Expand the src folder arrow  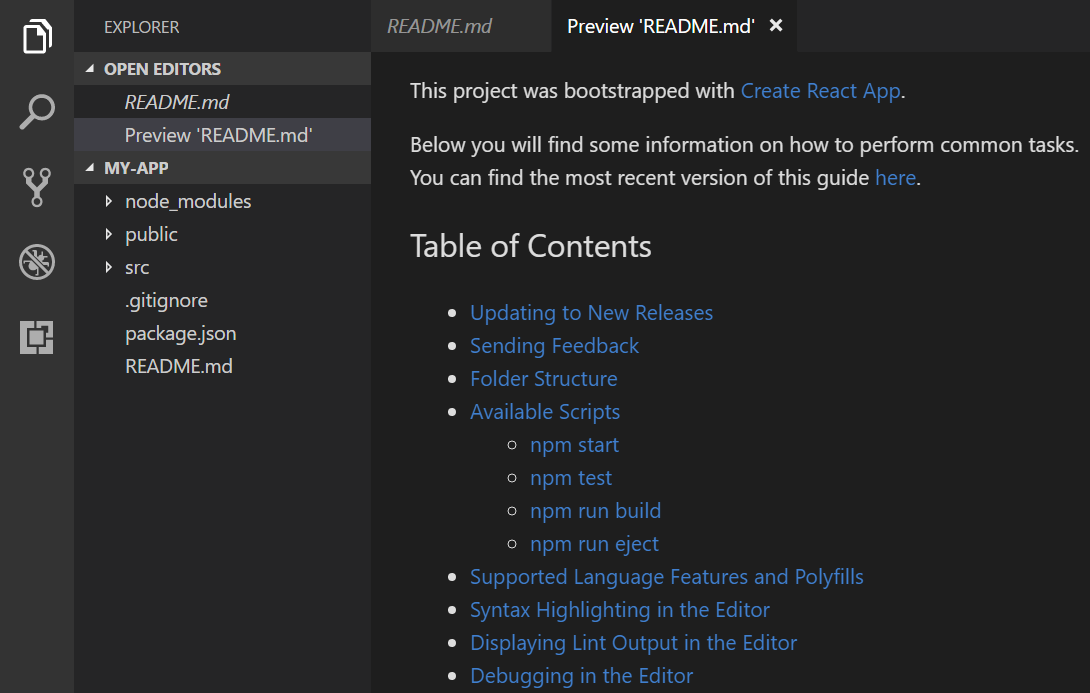pyautogui.click(x=108, y=267)
